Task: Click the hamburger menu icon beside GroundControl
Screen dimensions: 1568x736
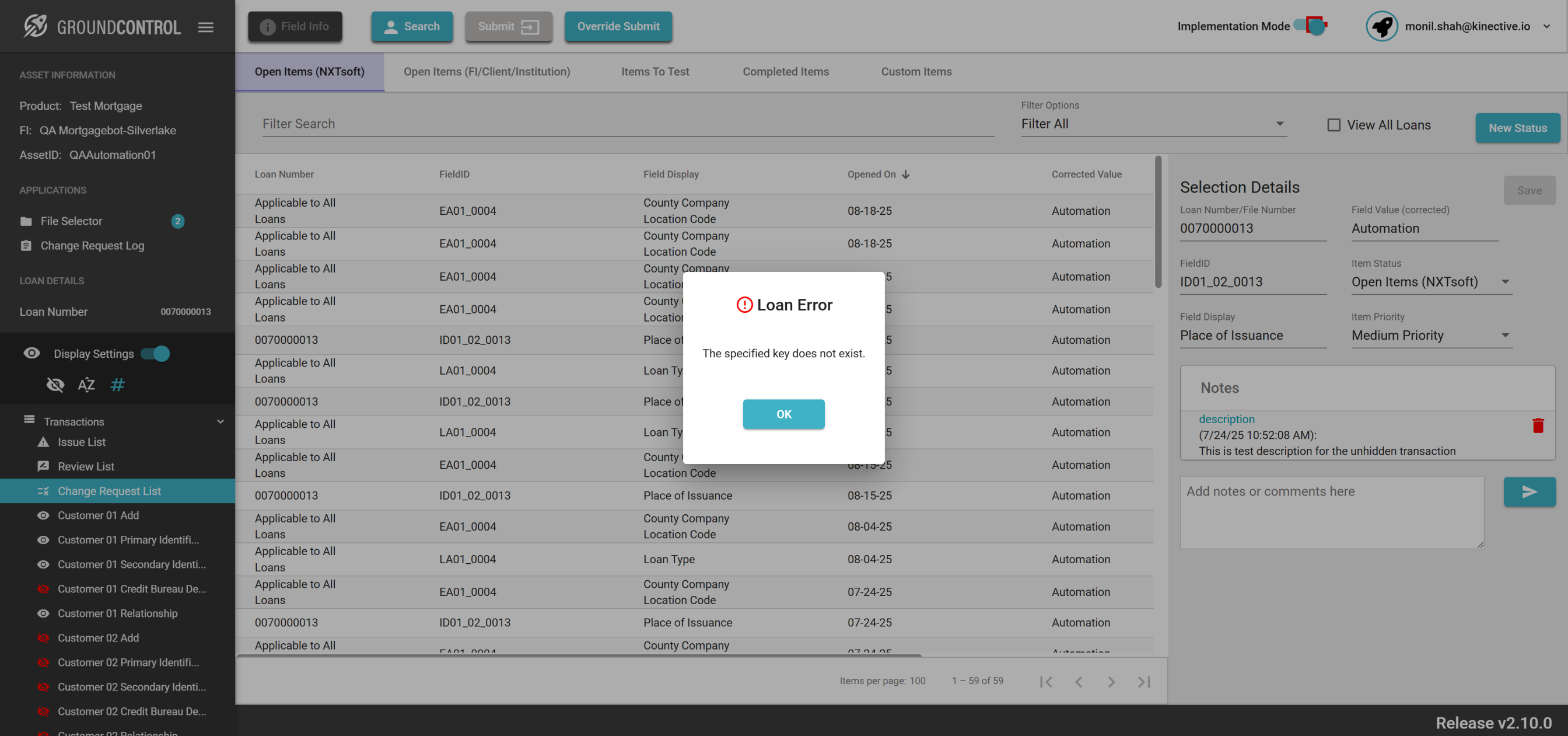Action: pyautogui.click(x=206, y=27)
